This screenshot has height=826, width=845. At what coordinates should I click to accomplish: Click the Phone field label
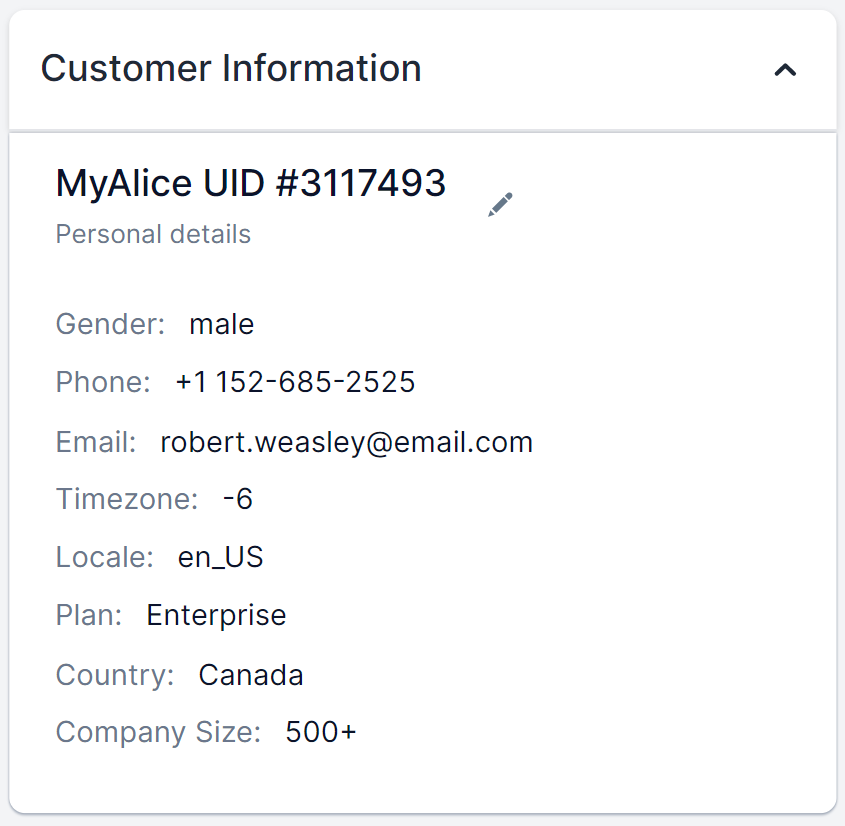coord(103,382)
